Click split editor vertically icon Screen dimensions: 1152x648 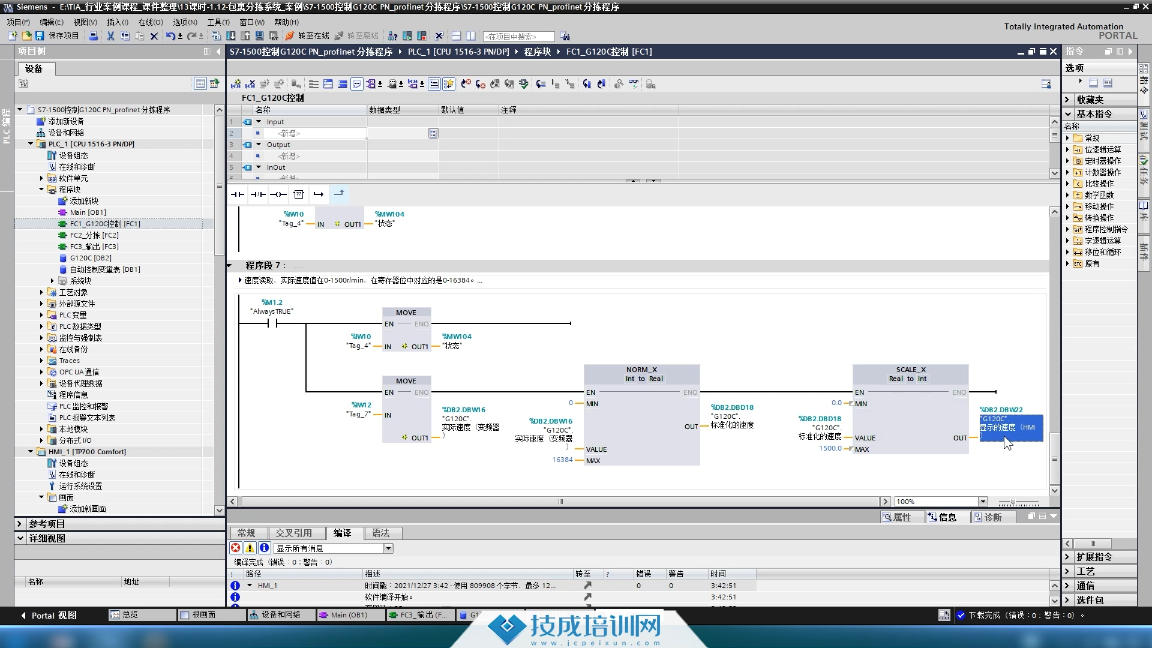(x=471, y=35)
